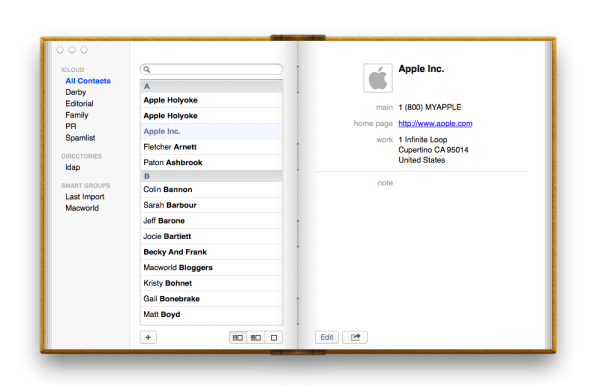
Task: Open the ldap directory
Action: pyautogui.click(x=73, y=167)
